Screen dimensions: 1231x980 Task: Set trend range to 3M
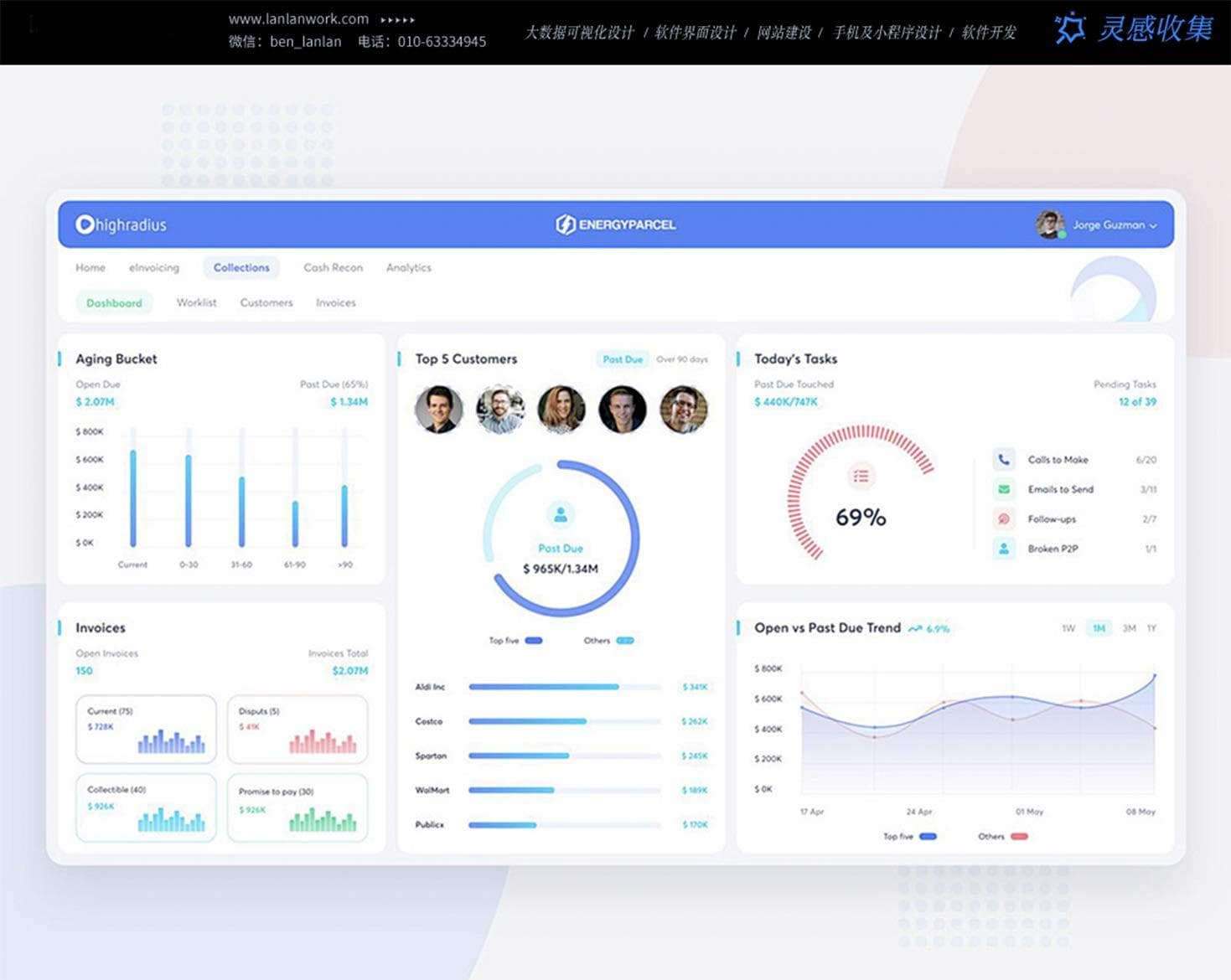[1130, 628]
